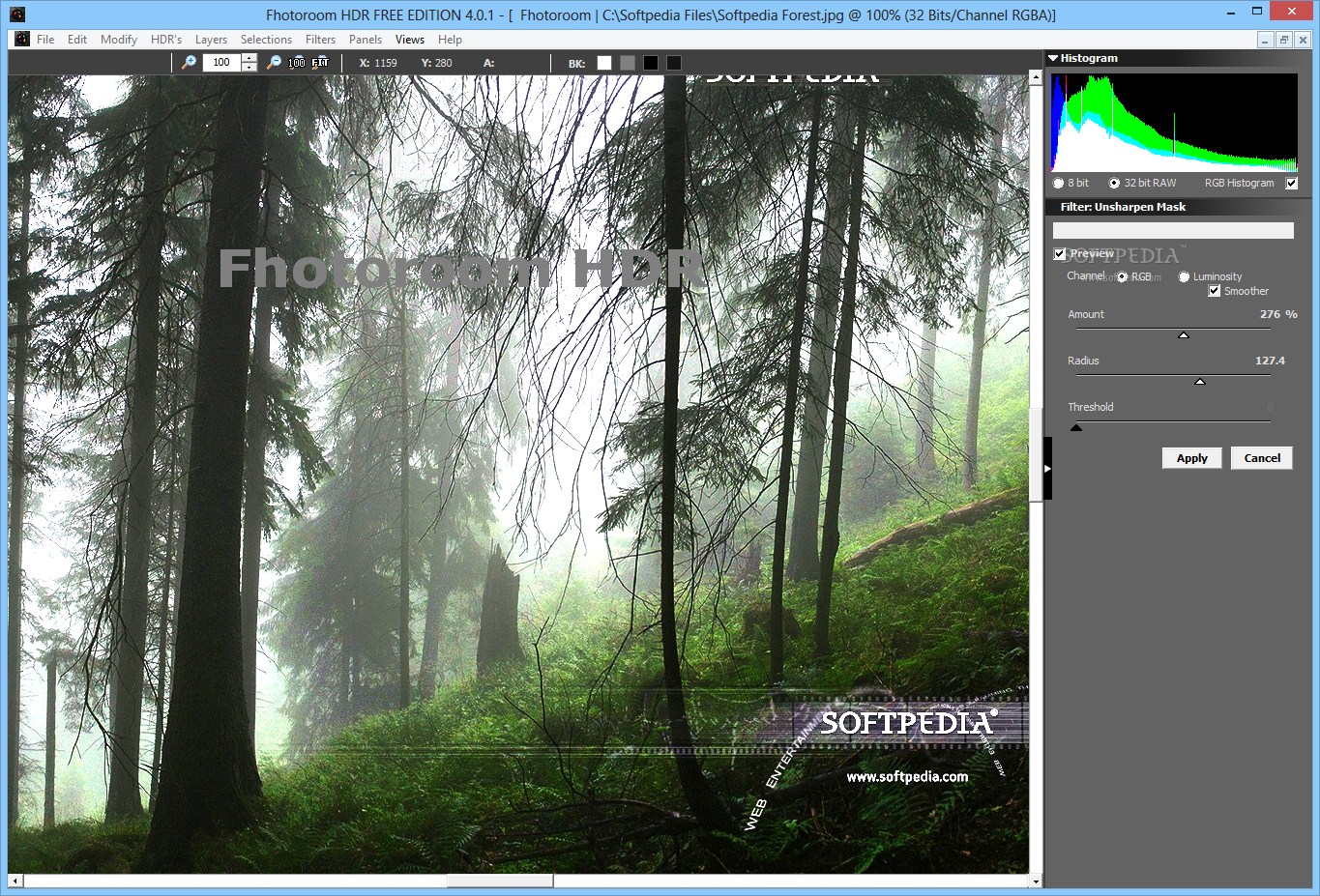Select the white background color swatch
Screen dimensions: 1320x896
pos(604,63)
